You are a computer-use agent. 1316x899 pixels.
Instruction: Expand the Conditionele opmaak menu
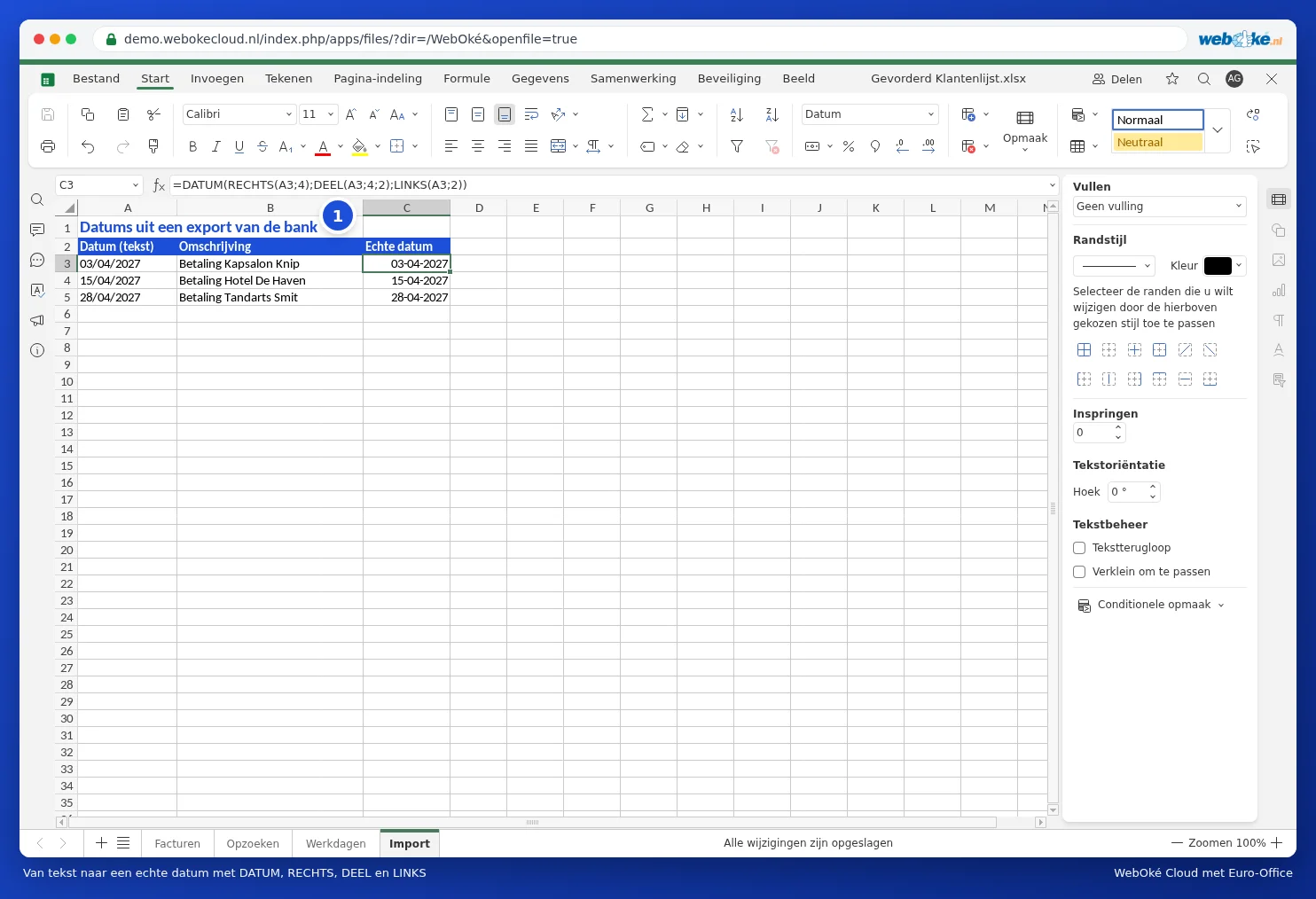pyautogui.click(x=1151, y=605)
